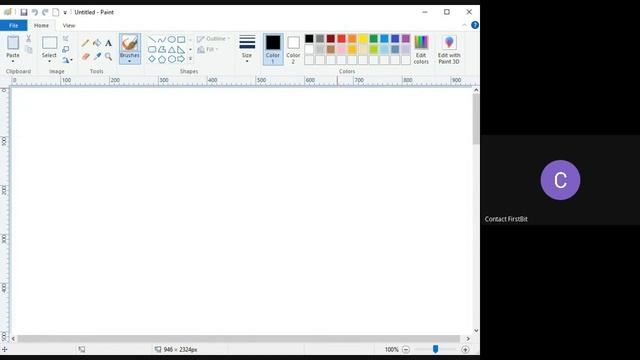Open the shape Fill dropdown

(208, 49)
